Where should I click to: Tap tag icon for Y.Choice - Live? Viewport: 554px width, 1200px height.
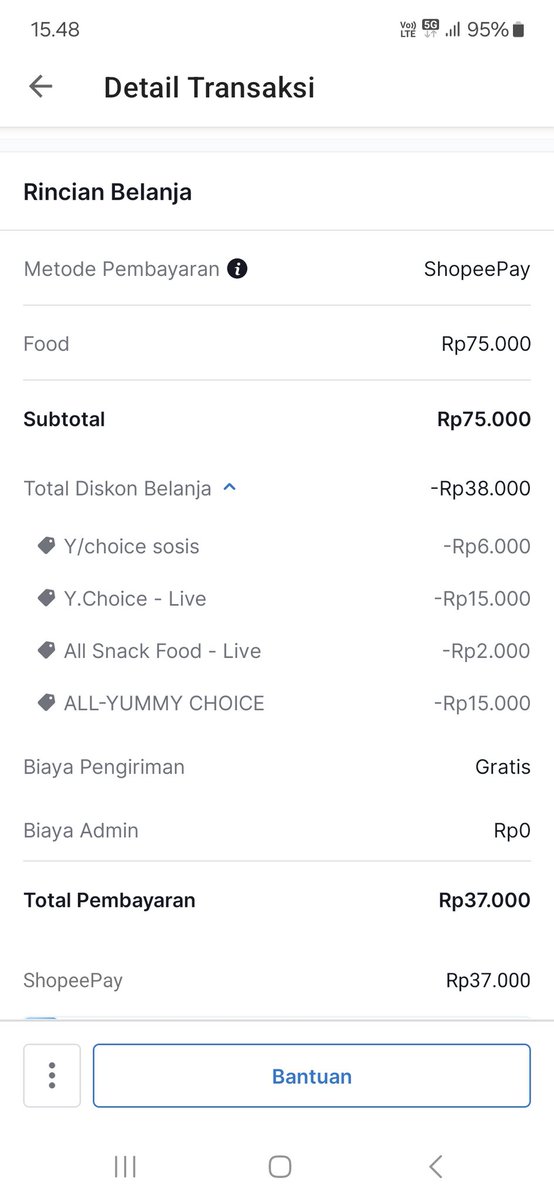pos(46,598)
